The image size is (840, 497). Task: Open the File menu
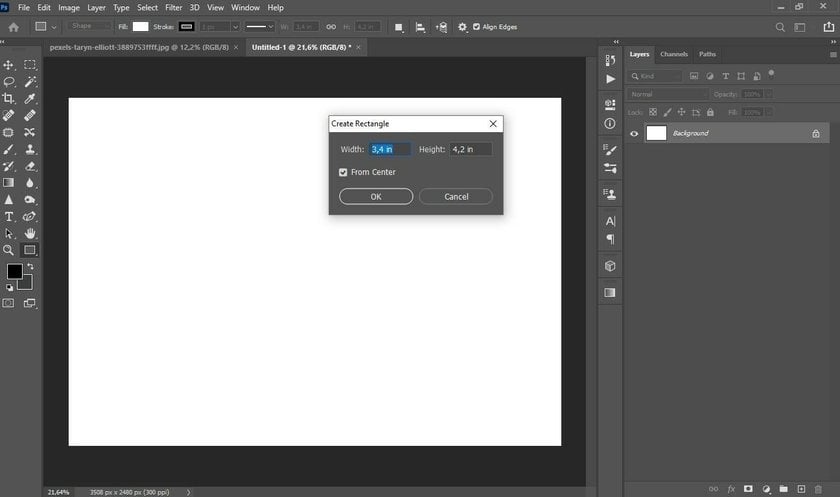(x=24, y=7)
